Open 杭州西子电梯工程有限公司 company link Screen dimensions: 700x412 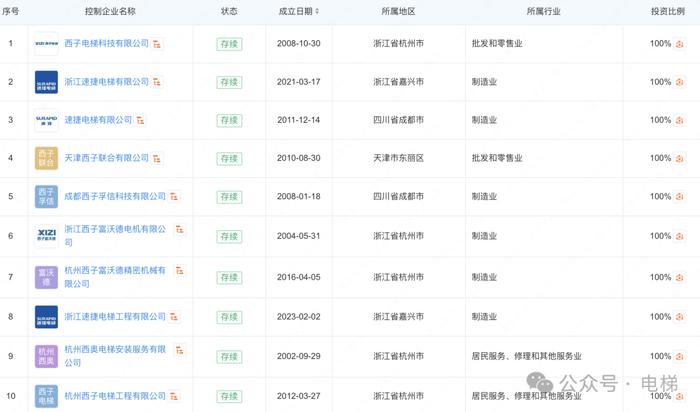pyautogui.click(x=115, y=396)
